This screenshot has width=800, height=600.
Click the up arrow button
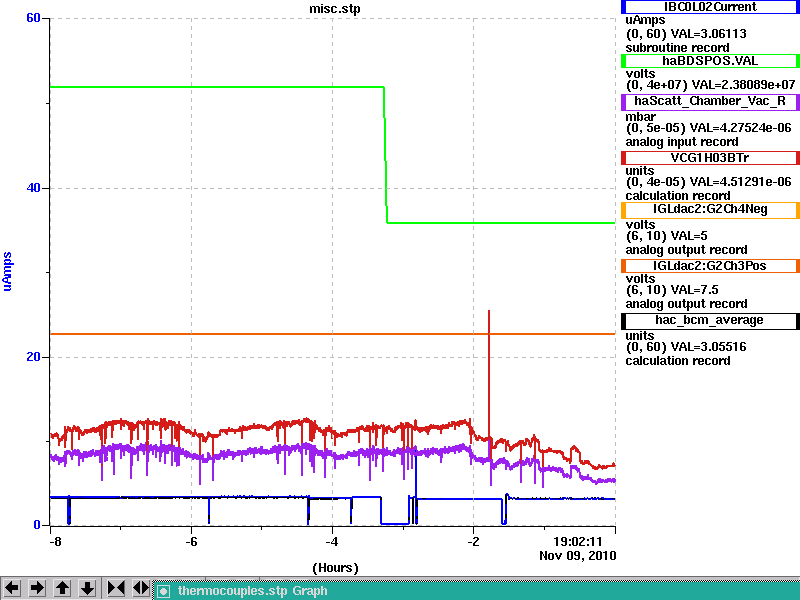62,588
